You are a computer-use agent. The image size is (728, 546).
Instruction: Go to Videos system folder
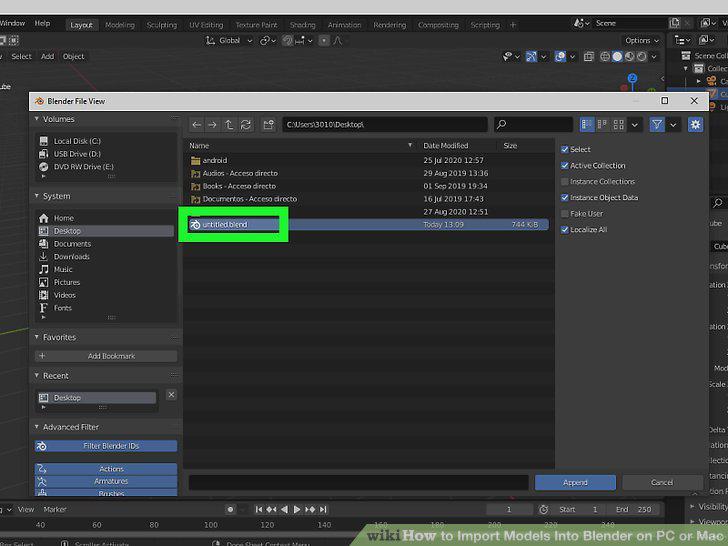pyautogui.click(x=105, y=295)
